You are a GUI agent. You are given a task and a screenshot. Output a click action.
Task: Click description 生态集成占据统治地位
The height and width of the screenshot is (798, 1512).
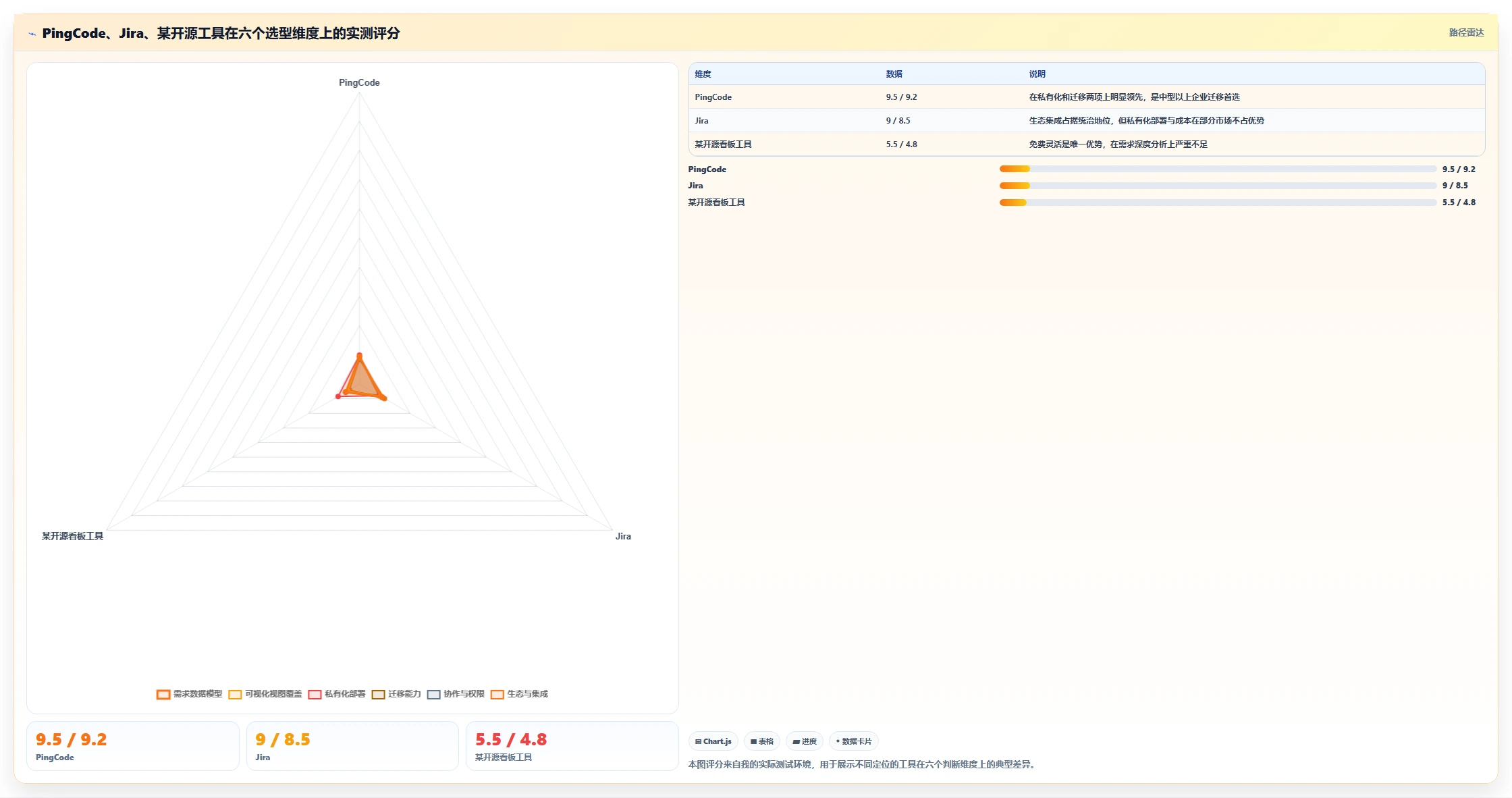coord(1146,121)
